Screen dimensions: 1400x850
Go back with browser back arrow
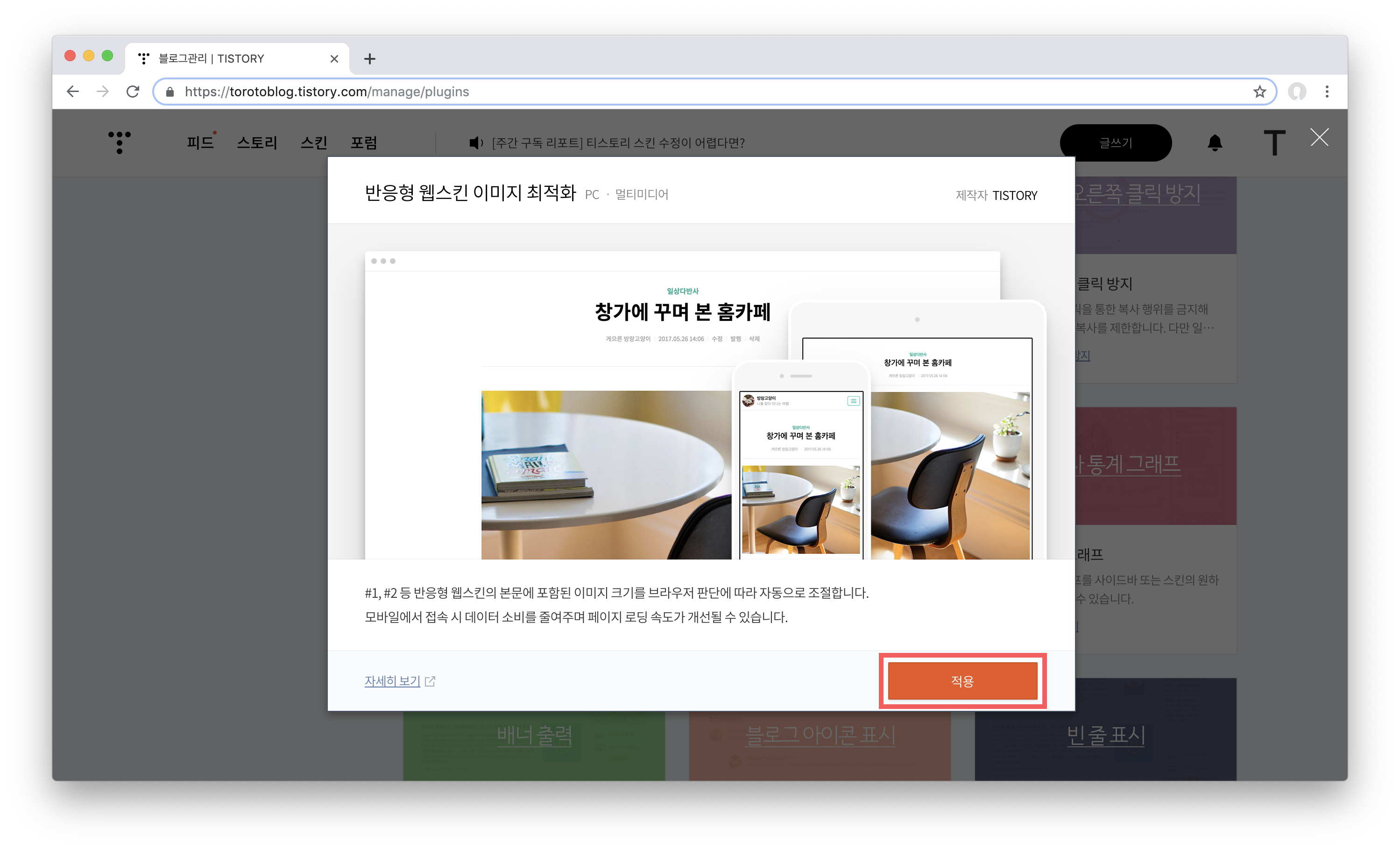click(73, 92)
